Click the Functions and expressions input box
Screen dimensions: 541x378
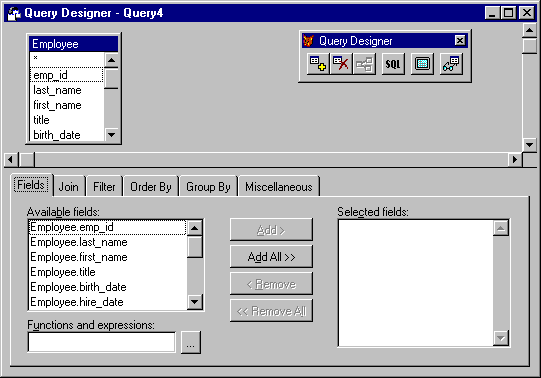[101, 342]
